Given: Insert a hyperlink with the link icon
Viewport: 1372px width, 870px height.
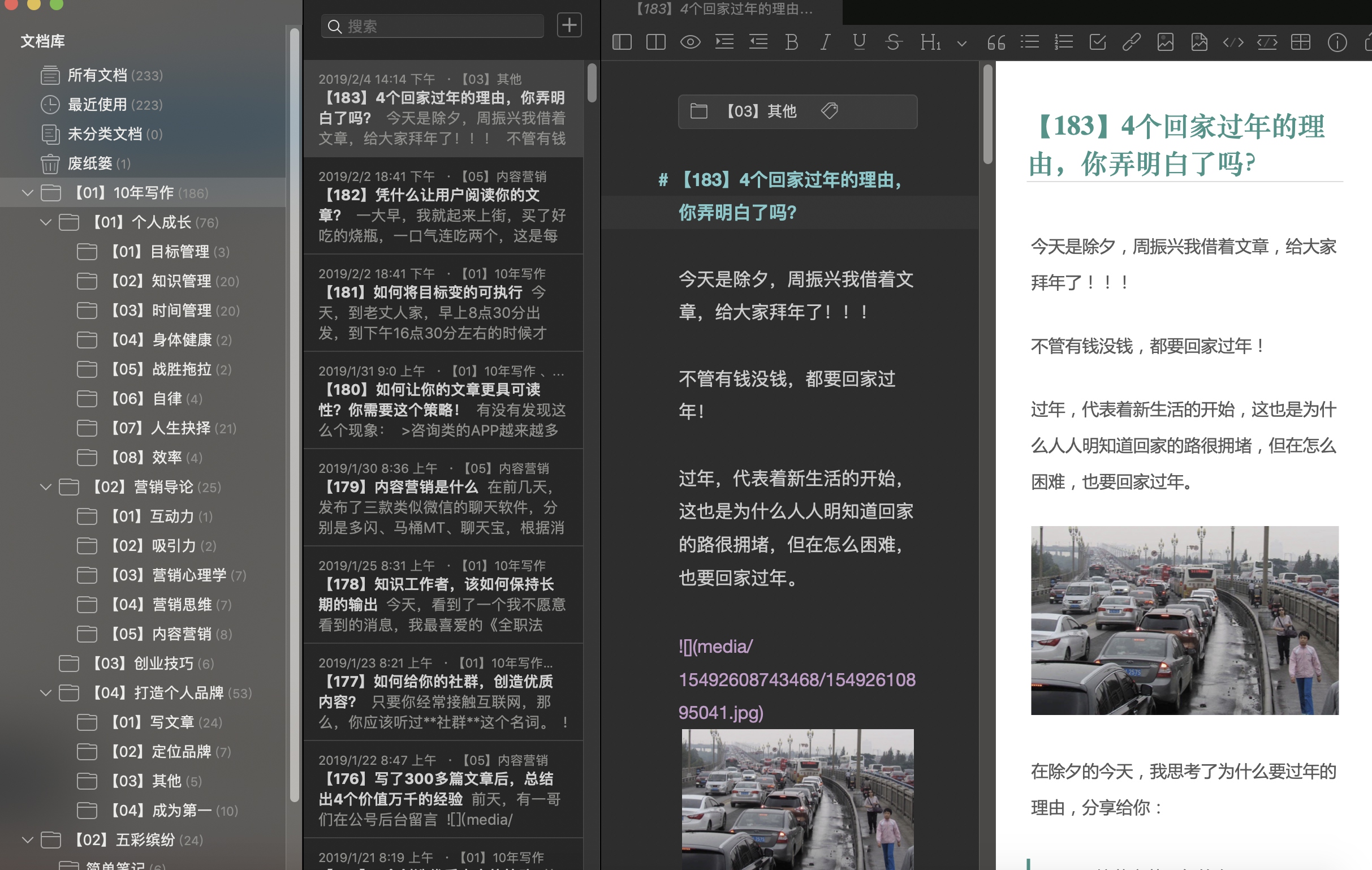Looking at the screenshot, I should [1131, 42].
